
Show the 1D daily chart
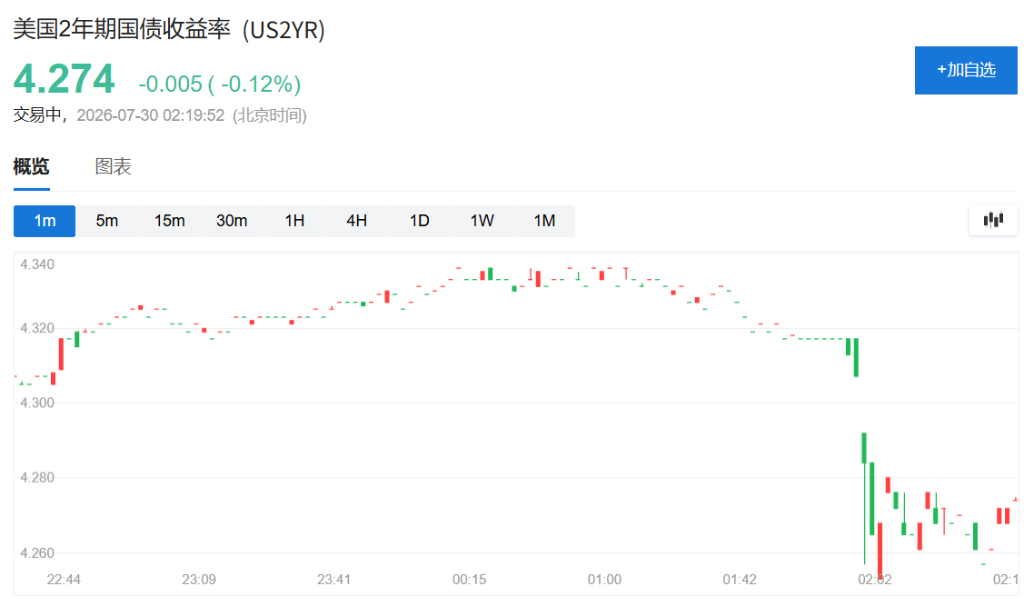[419, 221]
